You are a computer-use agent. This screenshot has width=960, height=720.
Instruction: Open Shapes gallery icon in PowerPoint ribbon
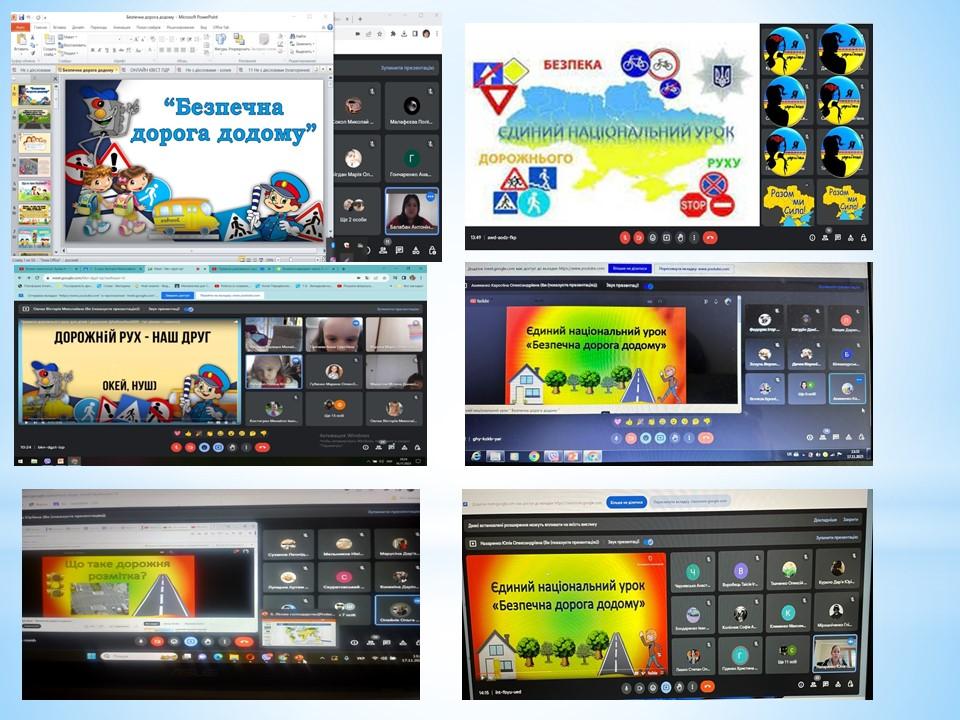pos(221,39)
